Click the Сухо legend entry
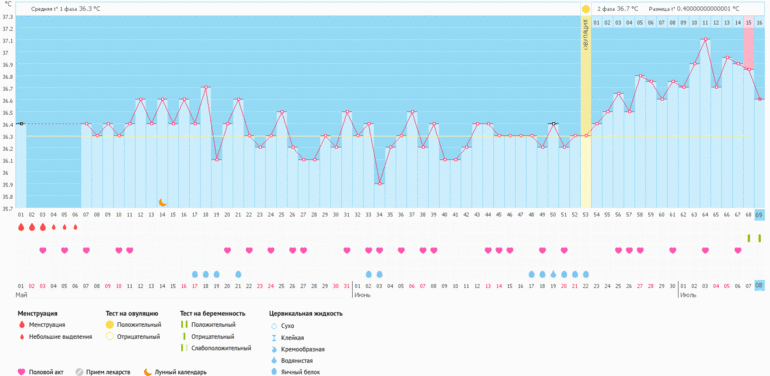The height and width of the screenshot is (376, 770). (288, 325)
